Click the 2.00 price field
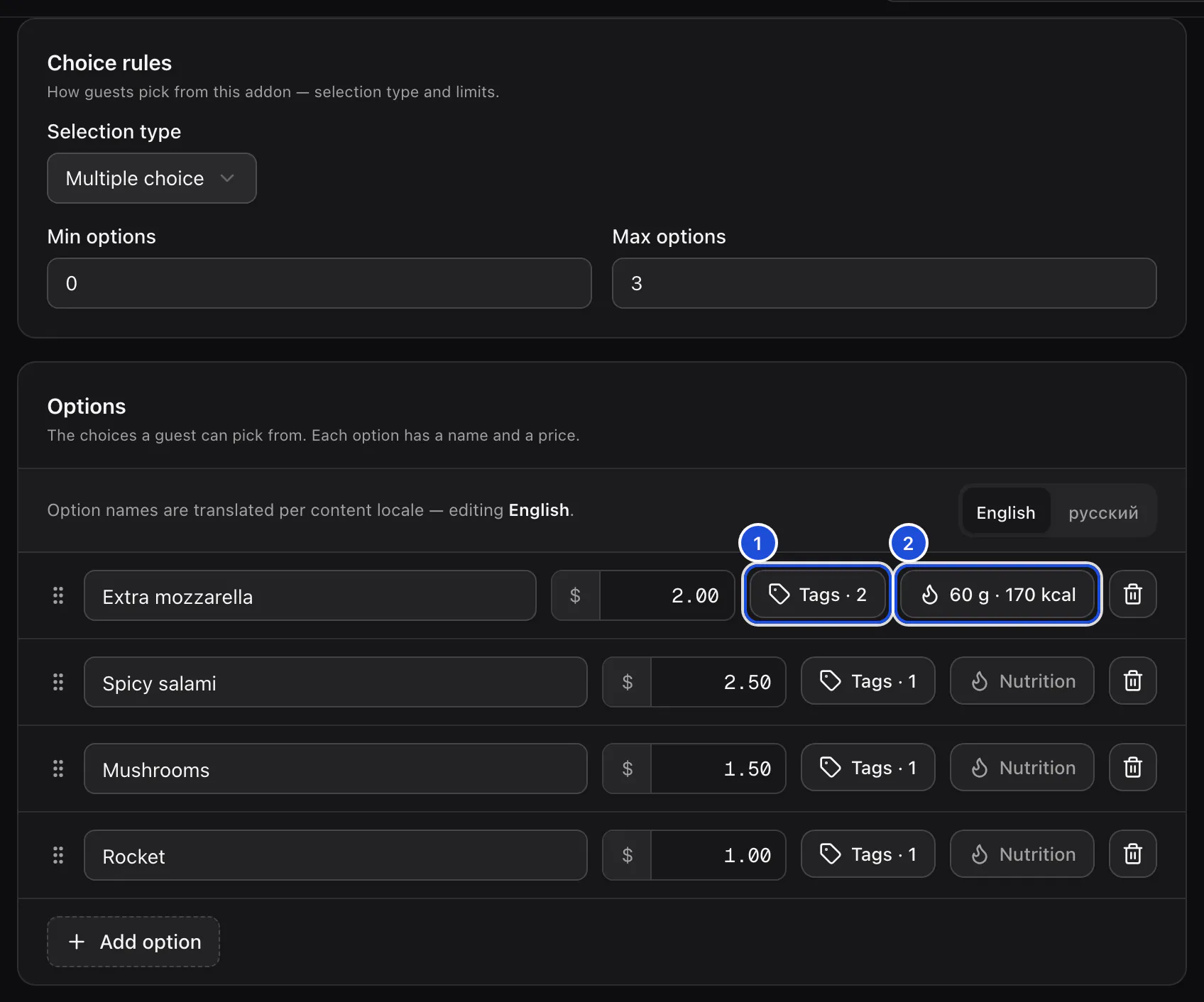The width and height of the screenshot is (1204, 1002). point(667,596)
